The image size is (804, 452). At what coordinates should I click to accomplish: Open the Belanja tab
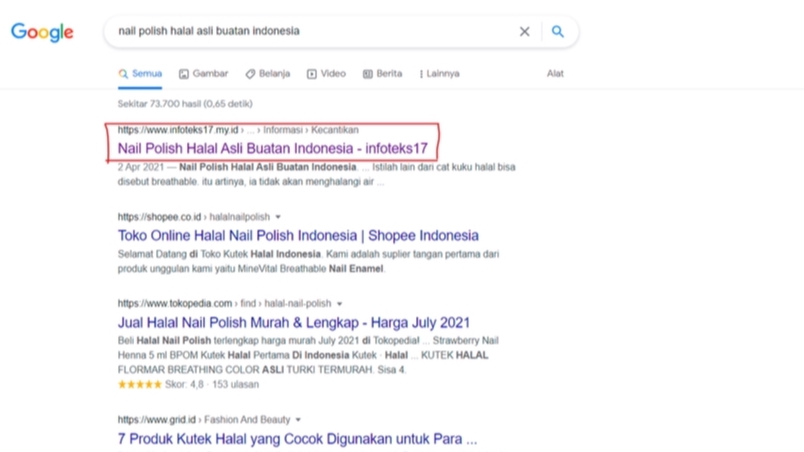268,74
